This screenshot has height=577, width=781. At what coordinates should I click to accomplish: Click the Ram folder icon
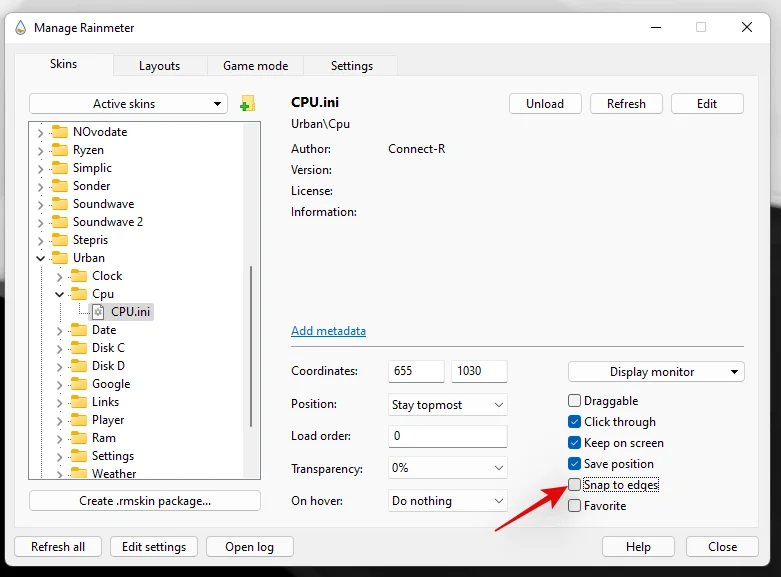[79, 438]
